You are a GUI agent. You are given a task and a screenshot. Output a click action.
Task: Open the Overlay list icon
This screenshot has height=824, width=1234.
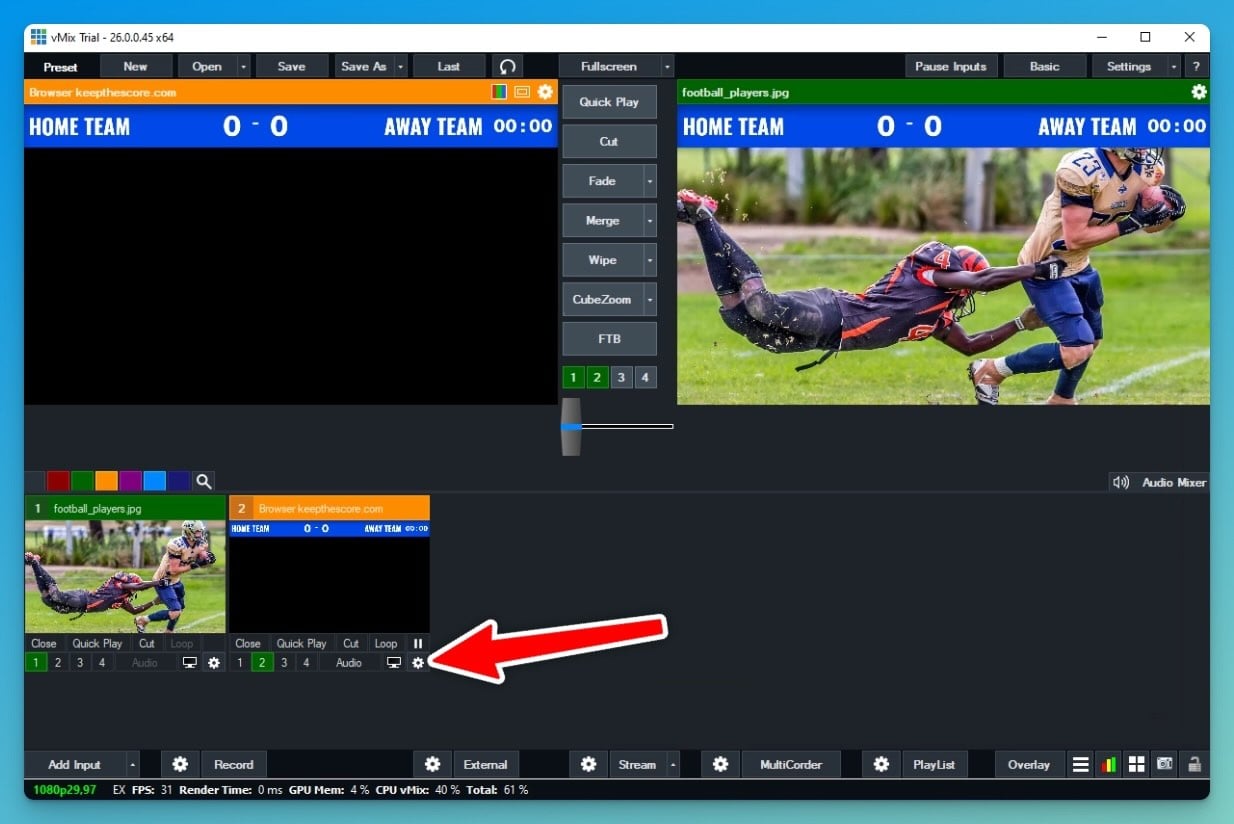(x=1081, y=764)
